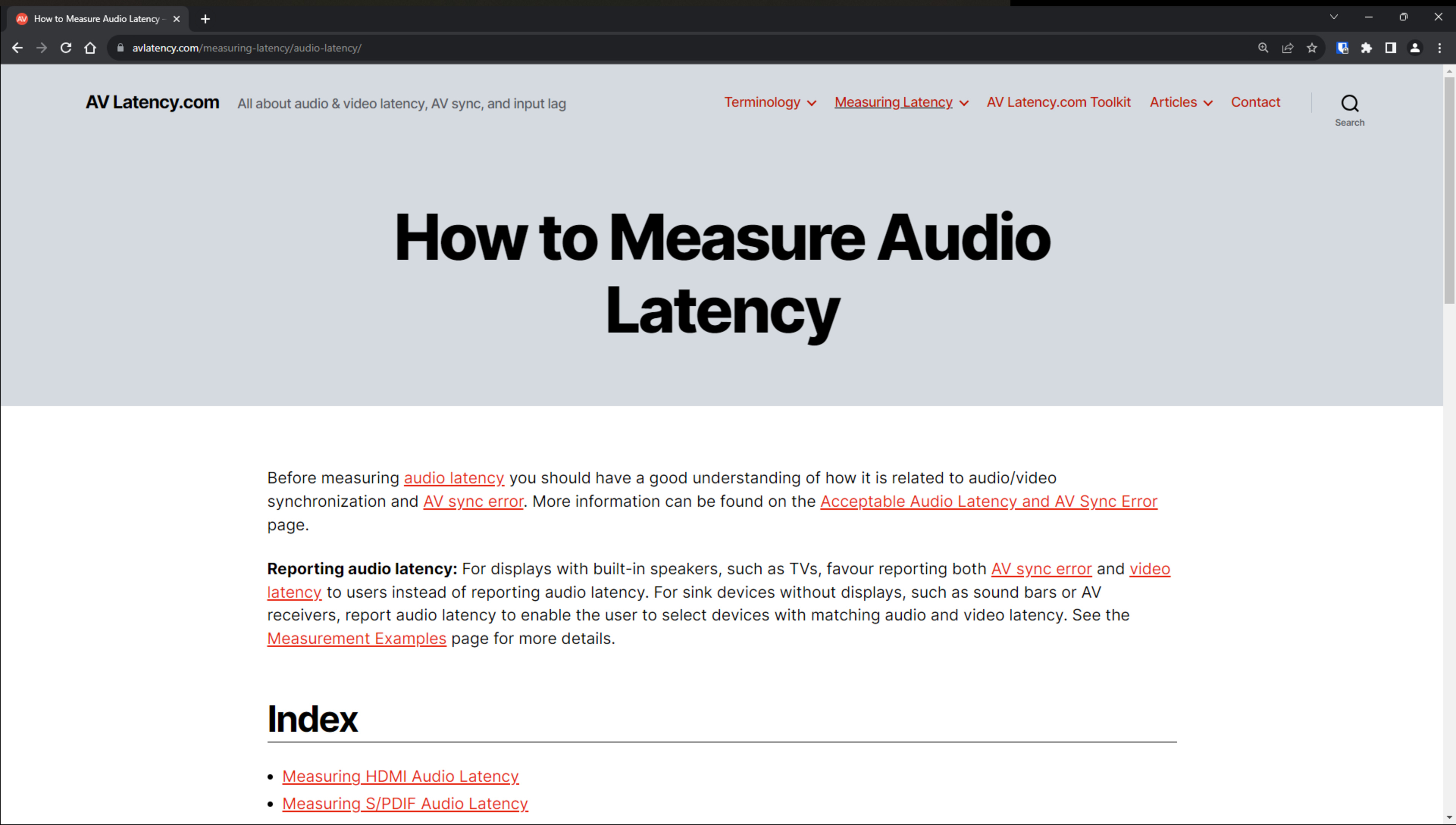Open the Contact menu item

(x=1255, y=102)
